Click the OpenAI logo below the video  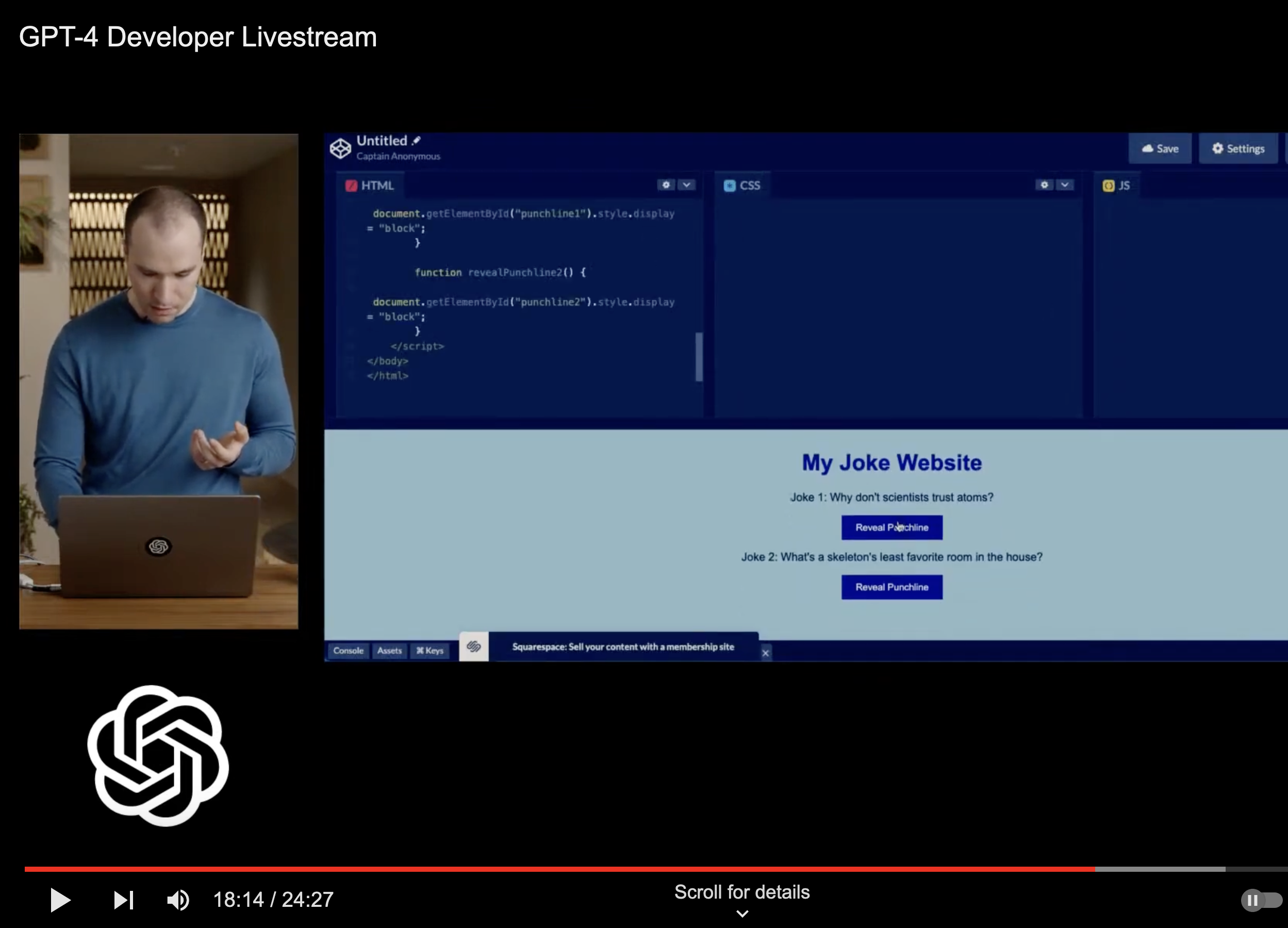pyautogui.click(x=158, y=755)
